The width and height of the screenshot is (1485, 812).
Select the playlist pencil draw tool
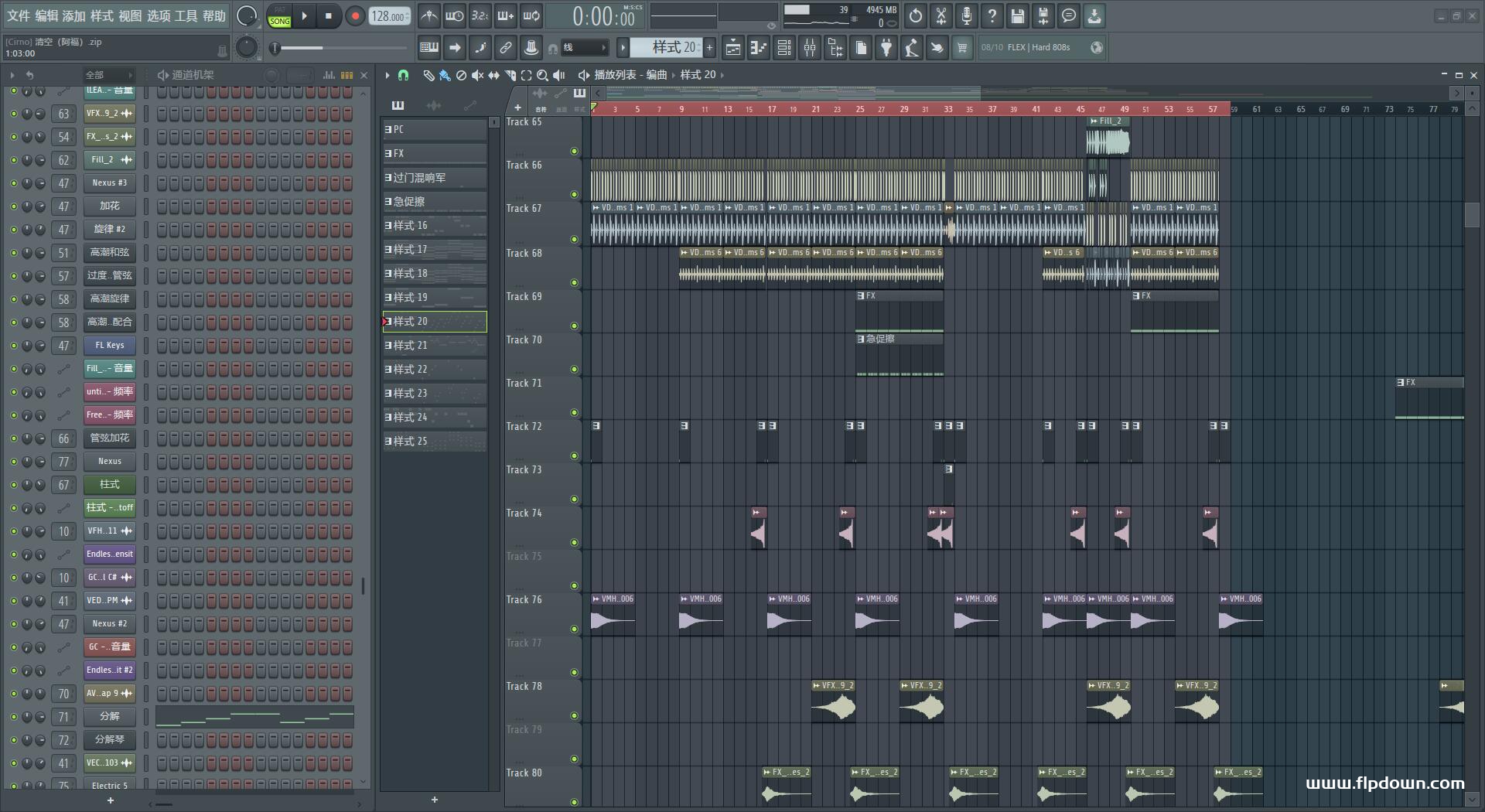[x=428, y=75]
